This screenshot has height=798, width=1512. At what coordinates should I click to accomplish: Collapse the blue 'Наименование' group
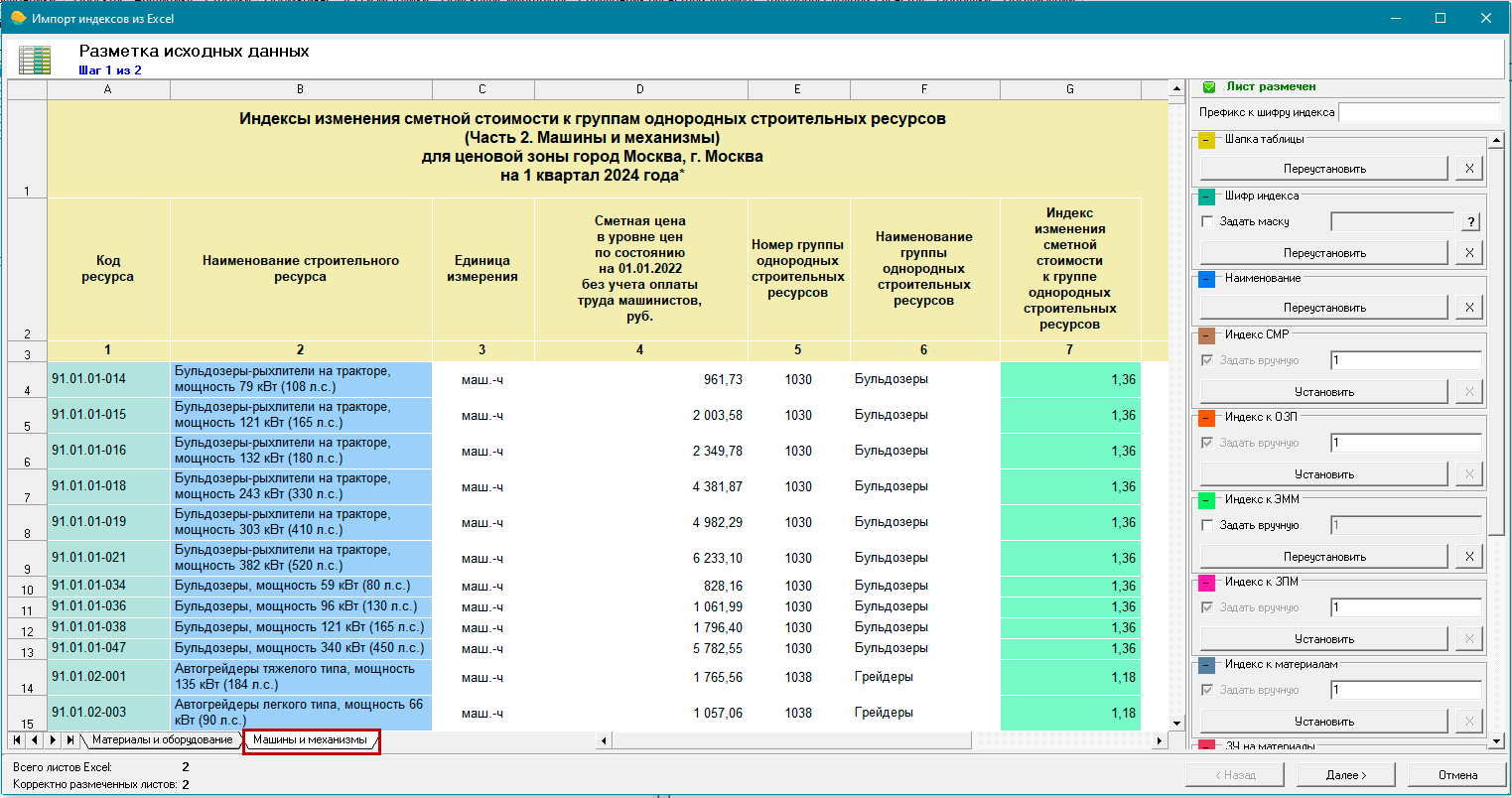pyautogui.click(x=1207, y=280)
